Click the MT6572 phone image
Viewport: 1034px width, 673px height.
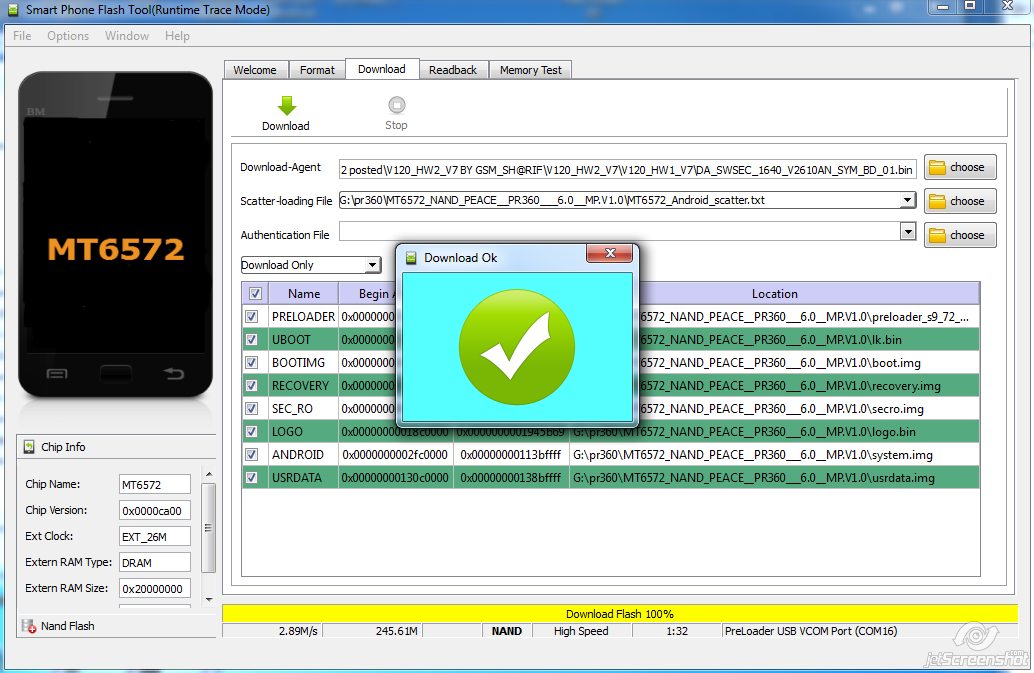click(x=115, y=235)
